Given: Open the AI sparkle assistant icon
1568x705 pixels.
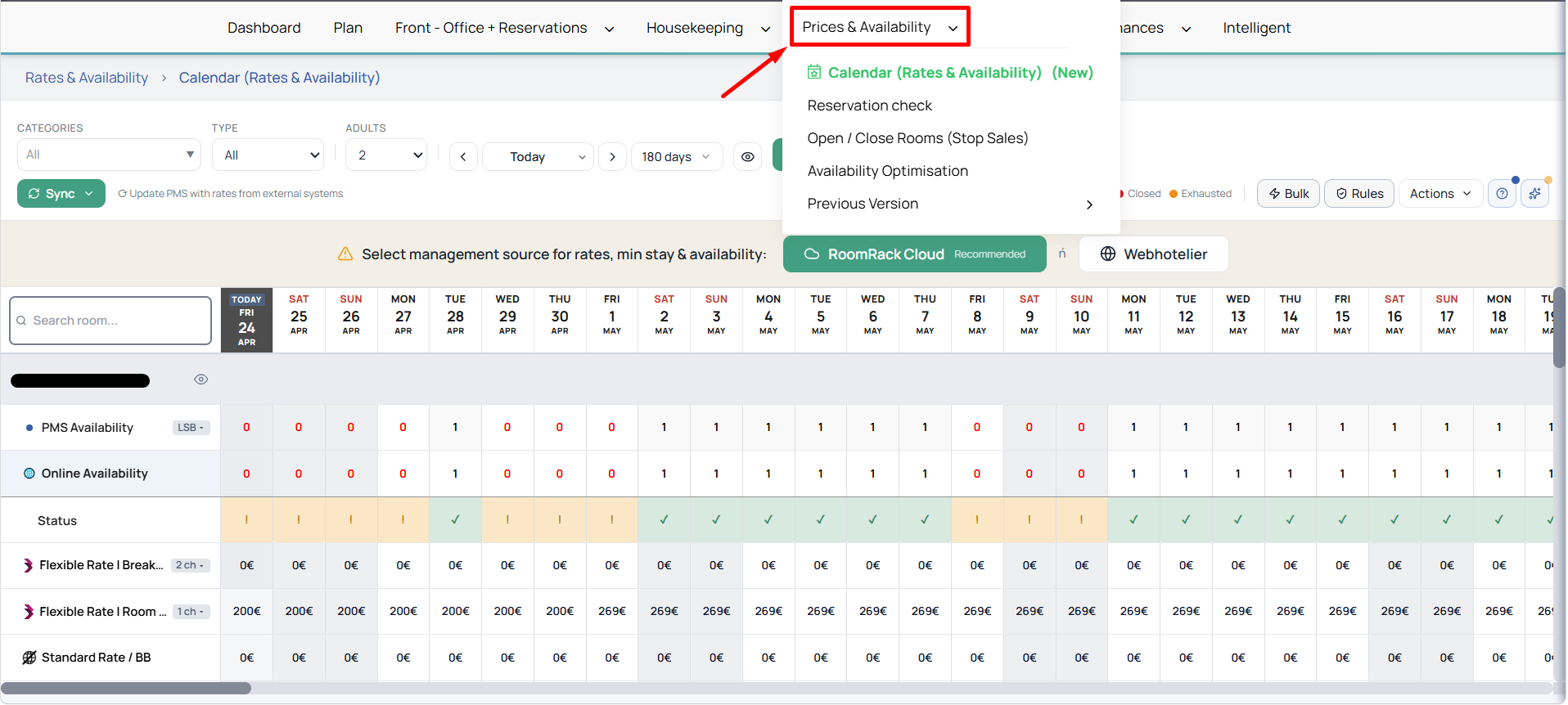Looking at the screenshot, I should coord(1534,194).
